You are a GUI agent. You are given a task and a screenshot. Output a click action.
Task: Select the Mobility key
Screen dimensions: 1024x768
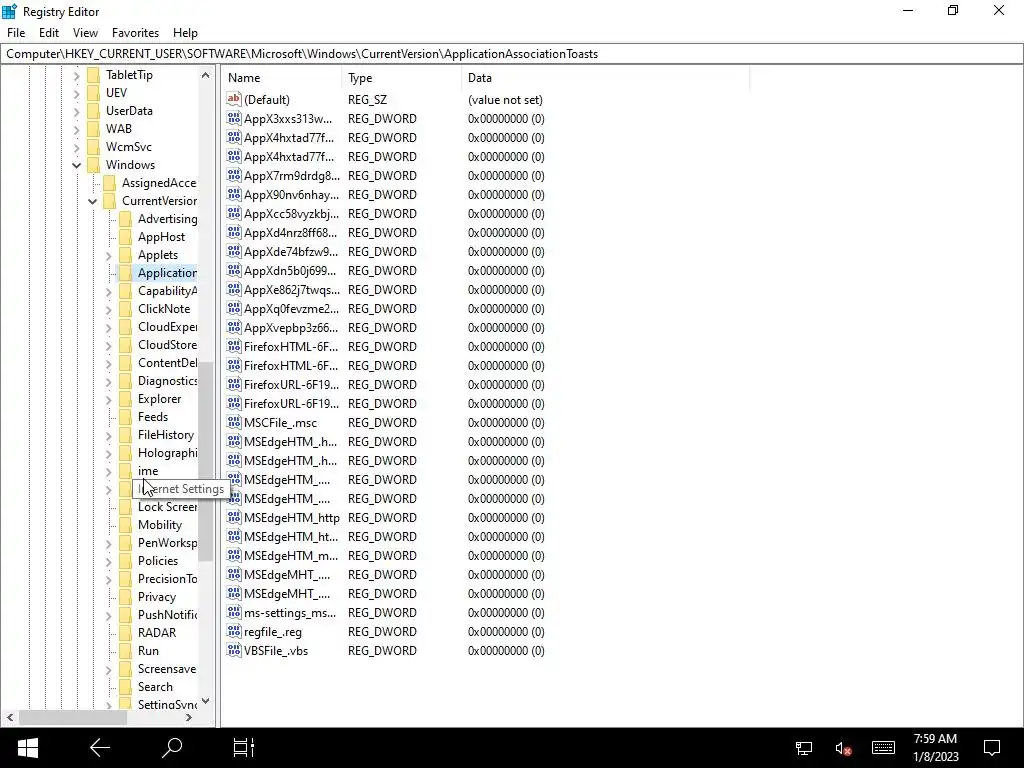[x=160, y=524]
